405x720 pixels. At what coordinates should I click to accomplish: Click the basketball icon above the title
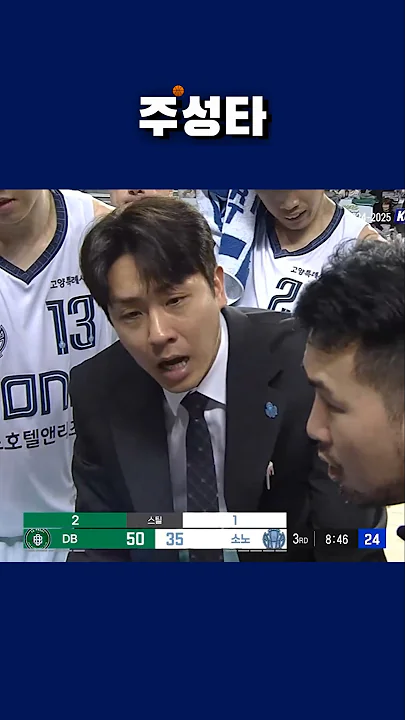(x=178, y=90)
